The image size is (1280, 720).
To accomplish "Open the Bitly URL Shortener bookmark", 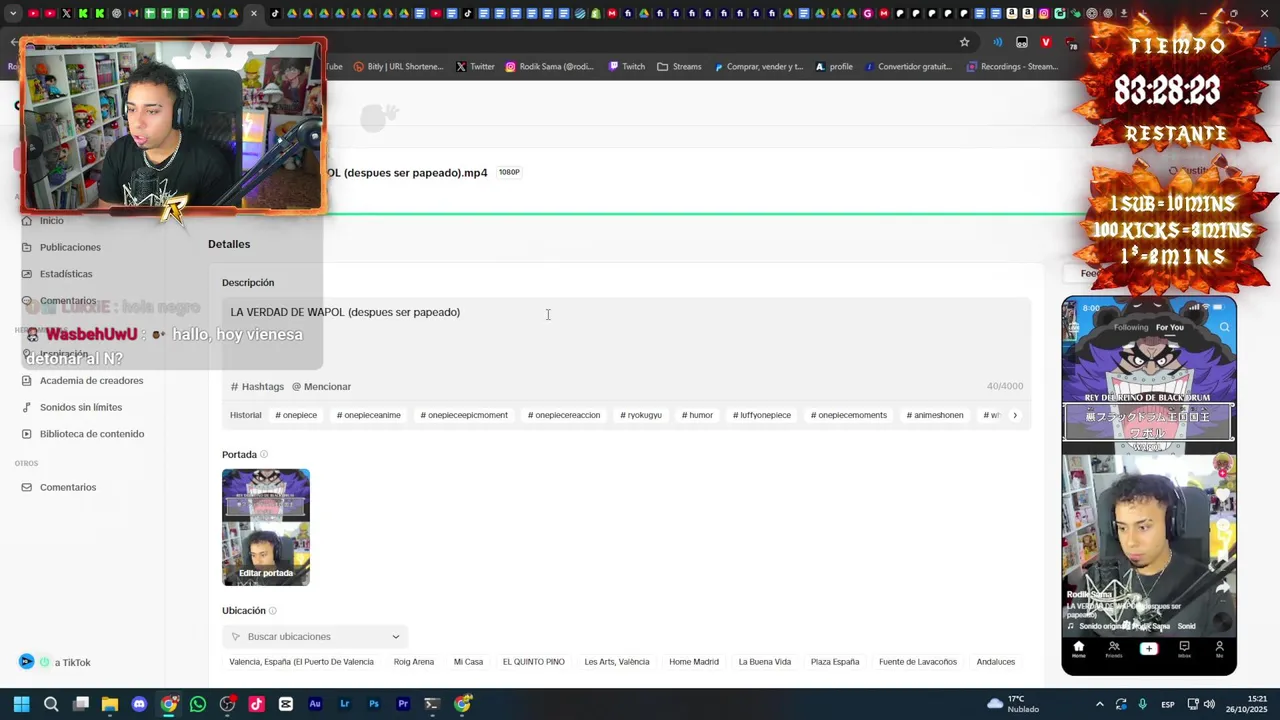I will point(398,67).
